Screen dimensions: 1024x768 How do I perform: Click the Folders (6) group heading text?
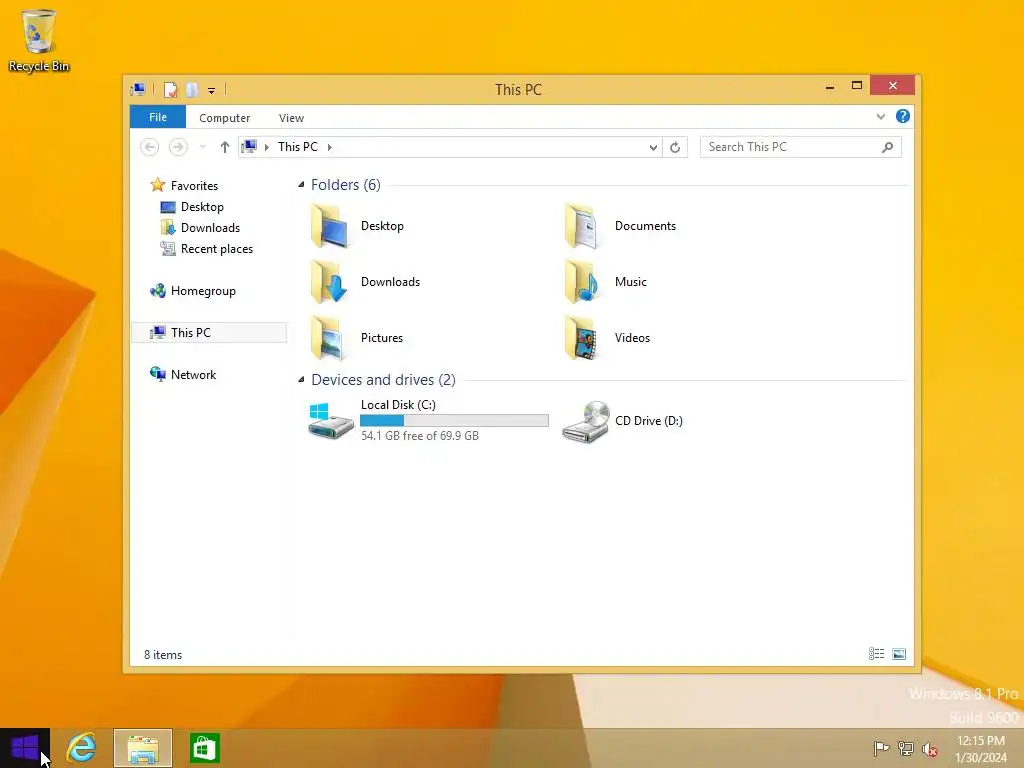click(345, 185)
